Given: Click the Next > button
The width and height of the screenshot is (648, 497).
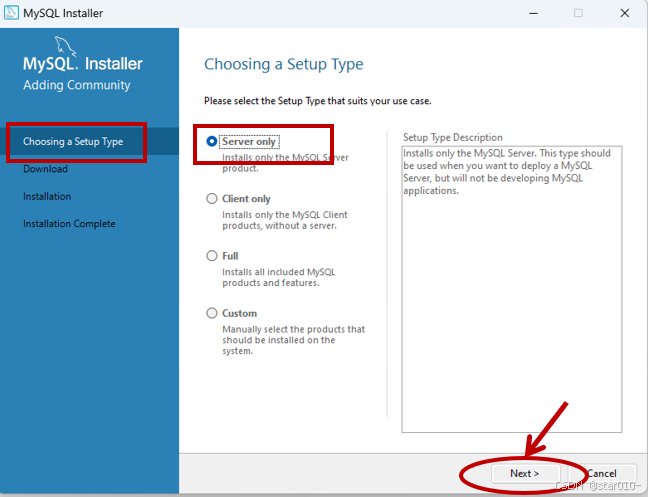Looking at the screenshot, I should pos(525,473).
